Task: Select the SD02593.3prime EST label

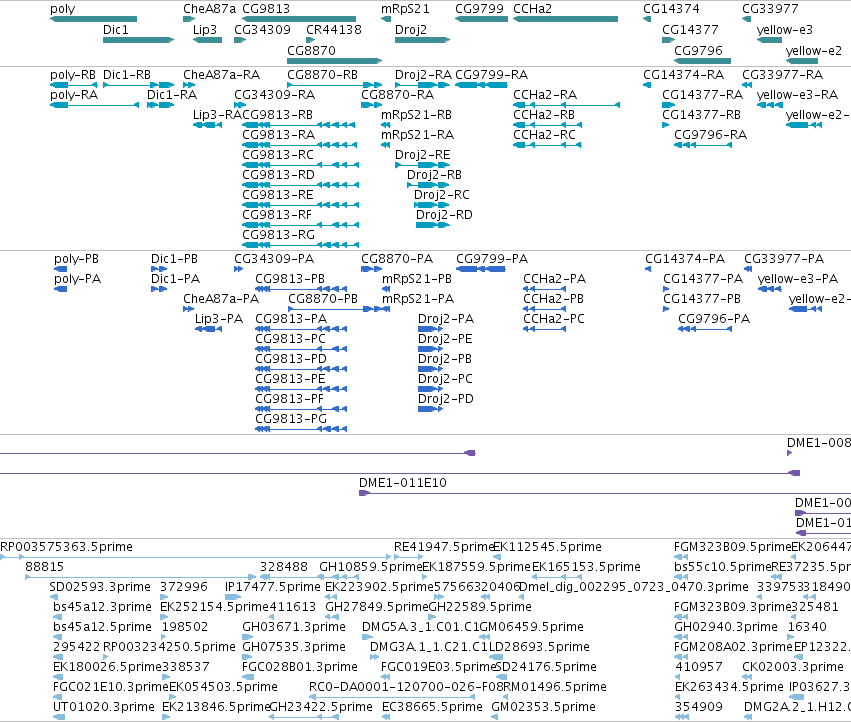Action: 100,587
